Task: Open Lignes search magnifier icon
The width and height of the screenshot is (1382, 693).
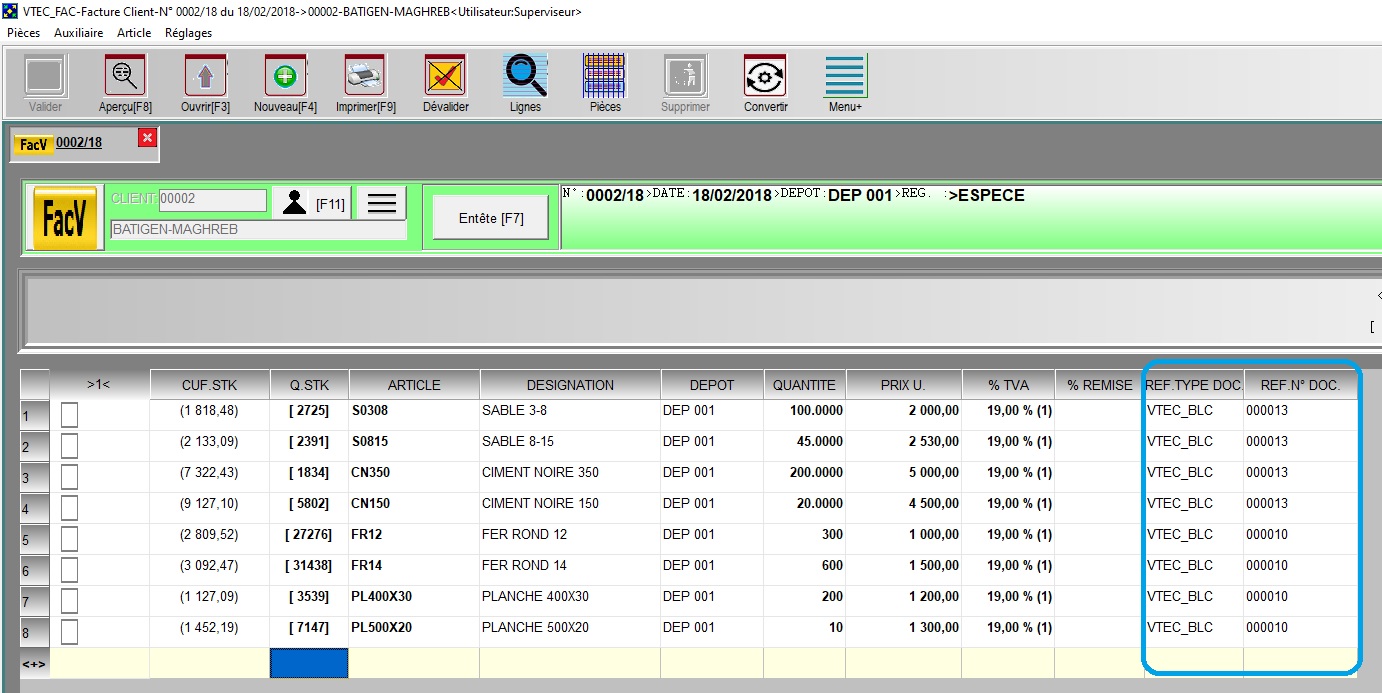Action: coord(525,76)
